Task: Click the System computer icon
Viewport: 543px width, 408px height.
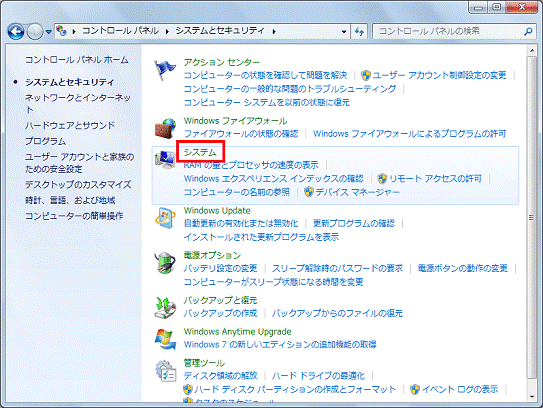Action: [165, 160]
